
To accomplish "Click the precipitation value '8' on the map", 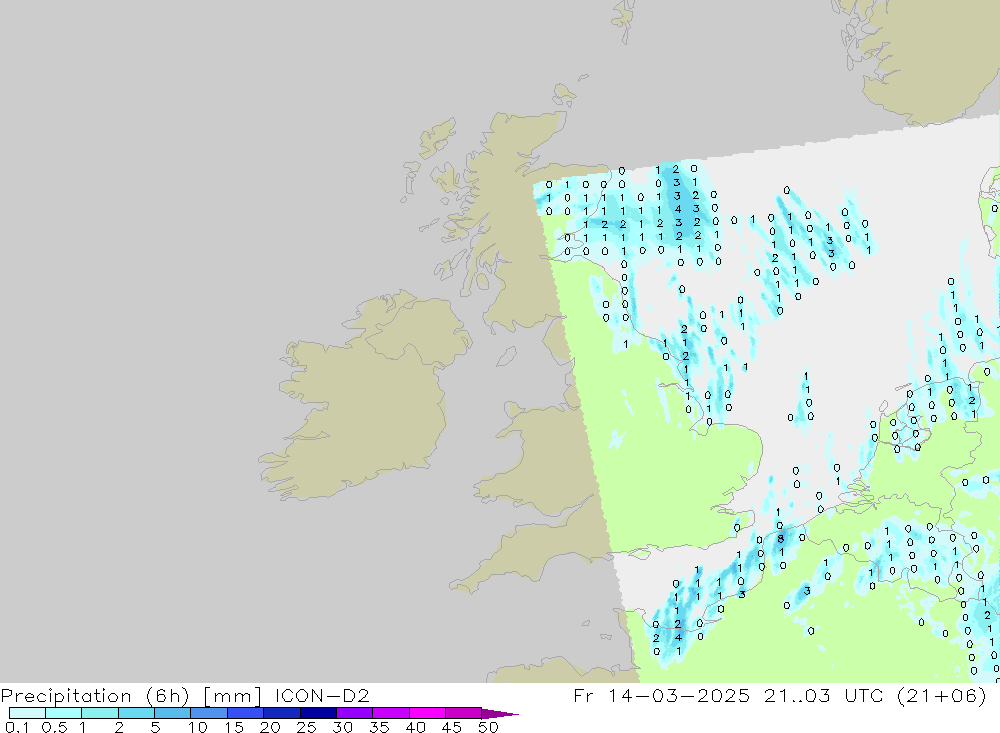I will [781, 539].
